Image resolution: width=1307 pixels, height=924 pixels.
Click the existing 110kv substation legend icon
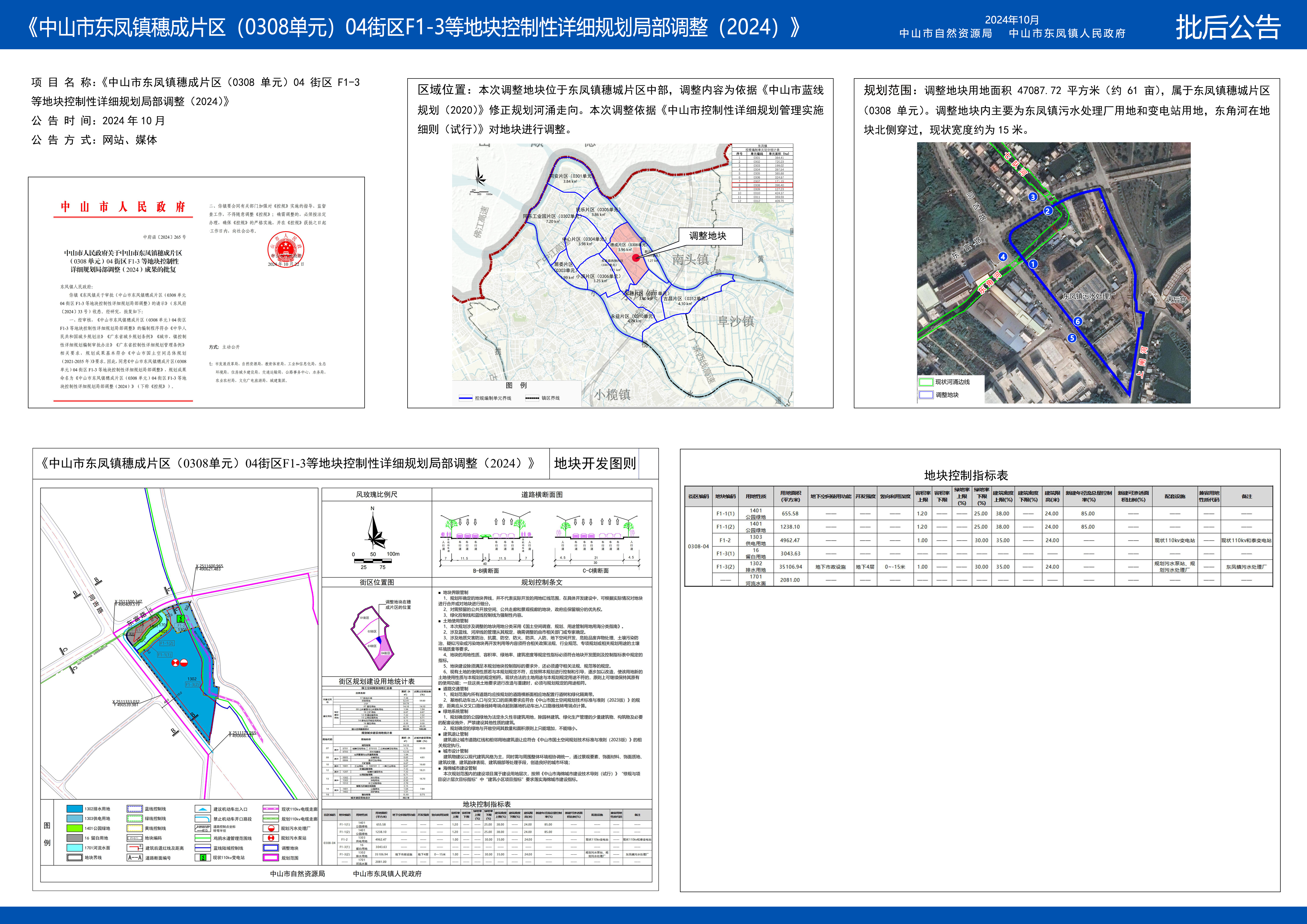coord(203,857)
